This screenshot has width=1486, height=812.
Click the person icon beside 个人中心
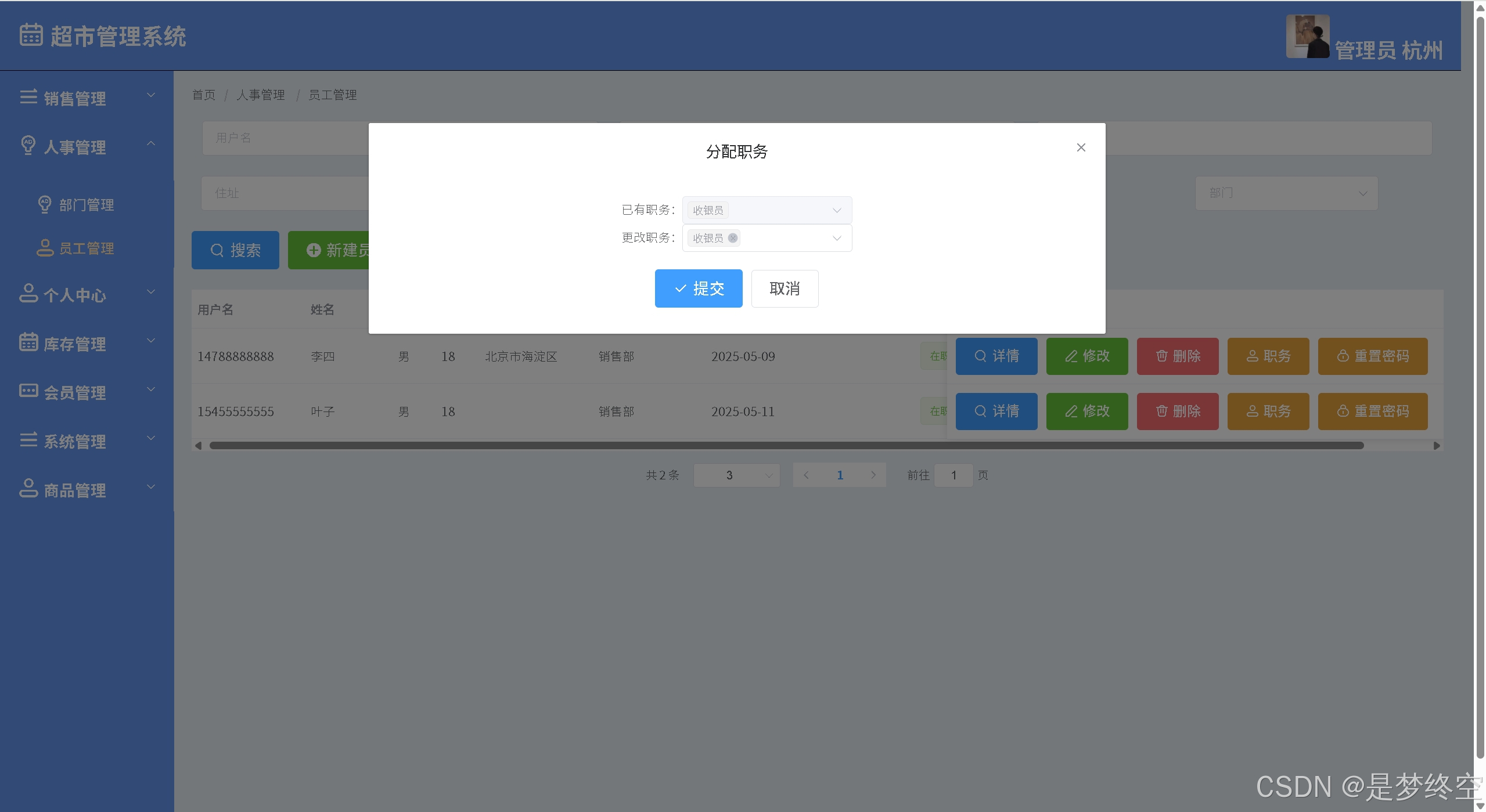[28, 294]
